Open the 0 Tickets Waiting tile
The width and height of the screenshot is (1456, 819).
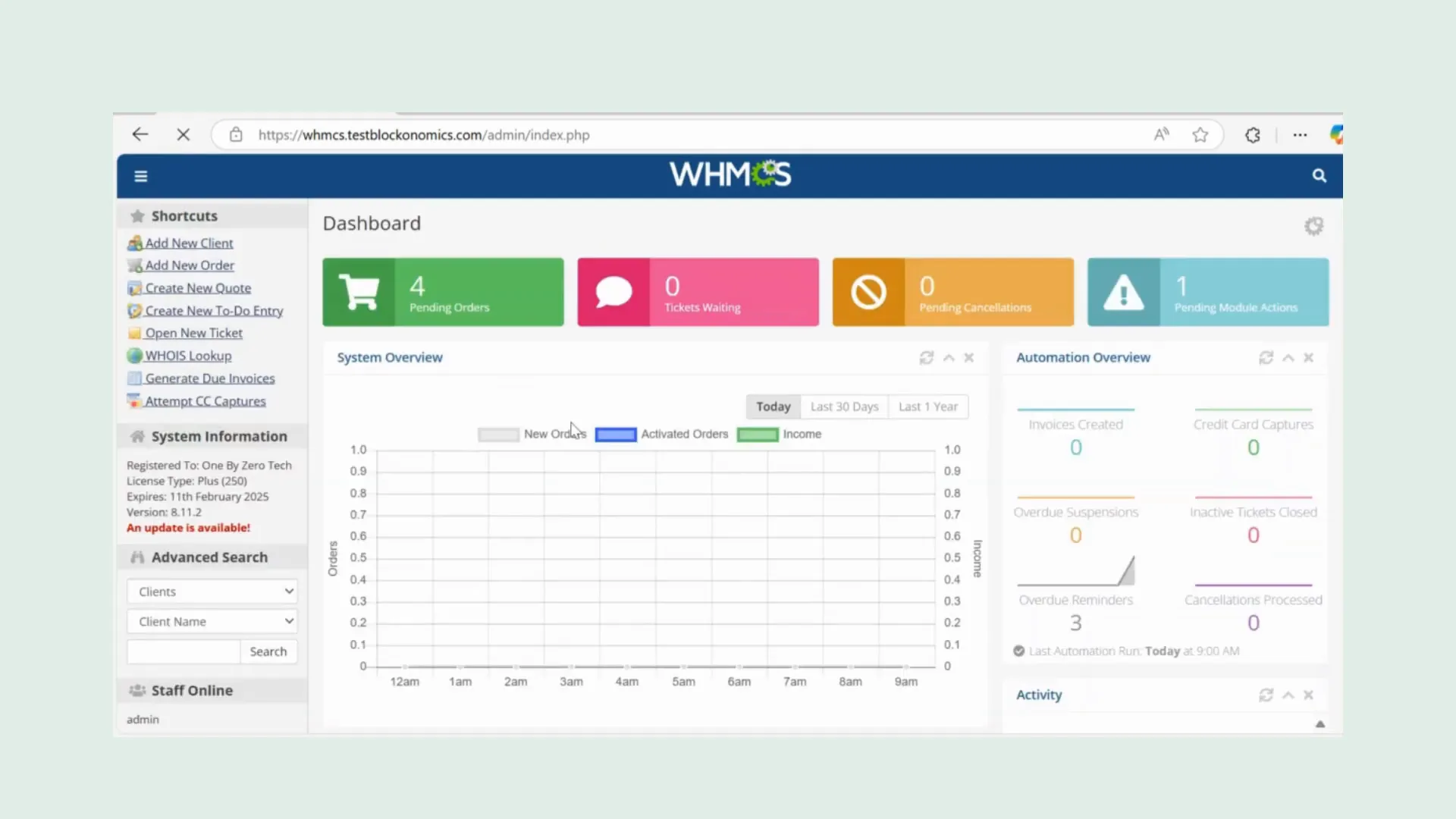[x=698, y=292]
